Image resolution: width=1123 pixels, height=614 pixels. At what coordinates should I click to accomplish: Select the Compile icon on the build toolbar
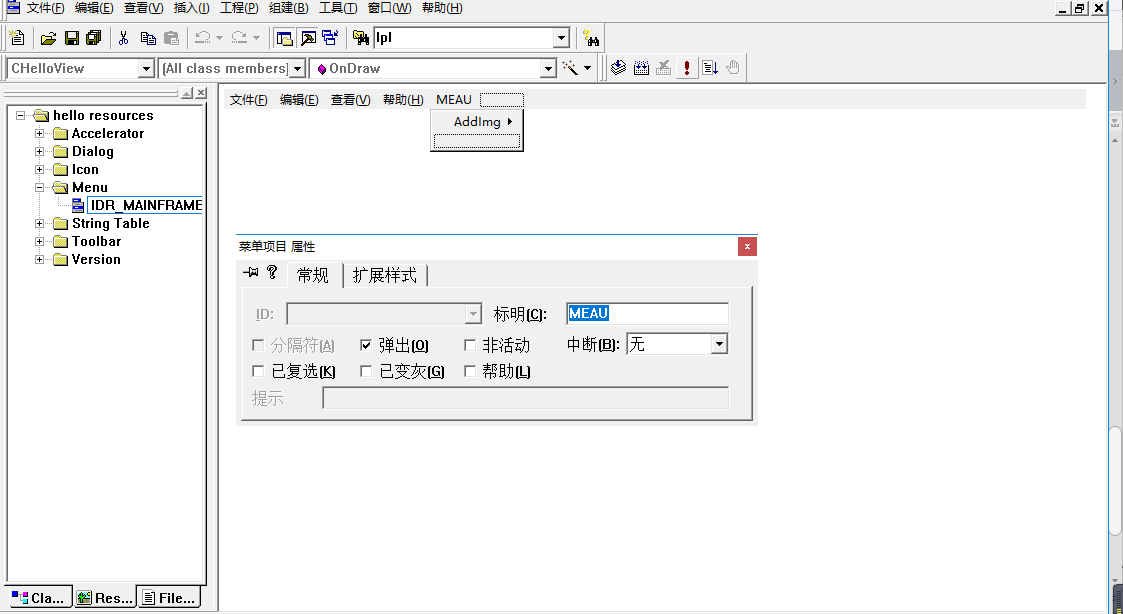point(617,68)
